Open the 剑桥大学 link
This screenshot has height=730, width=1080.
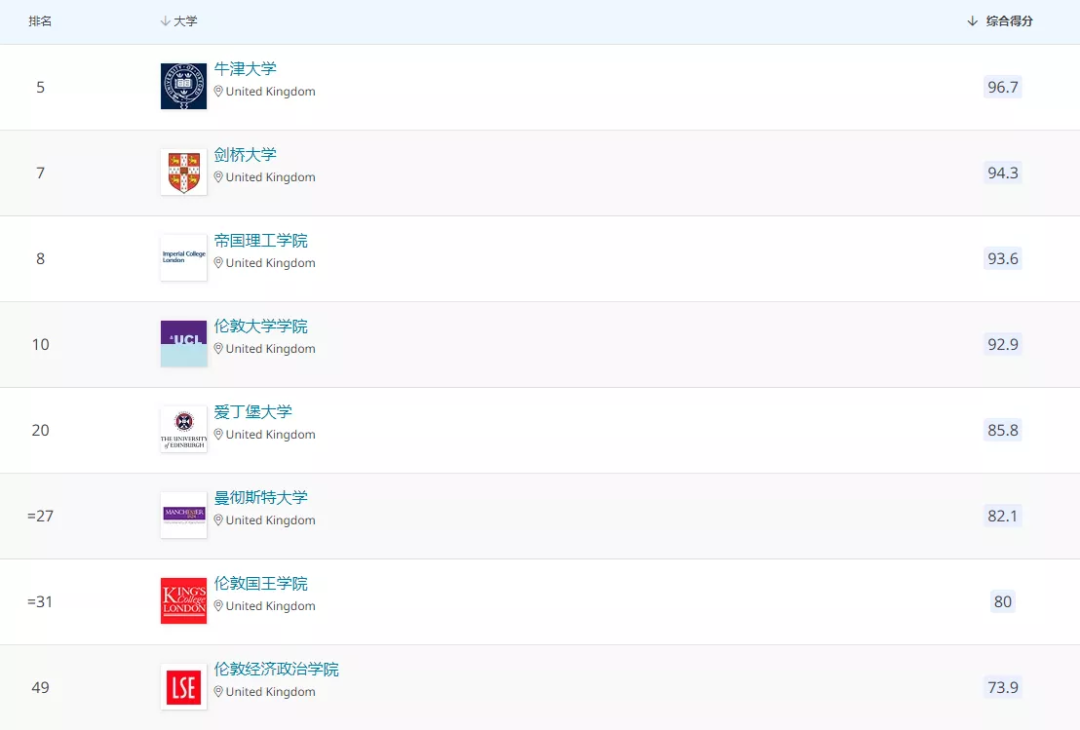click(245, 155)
